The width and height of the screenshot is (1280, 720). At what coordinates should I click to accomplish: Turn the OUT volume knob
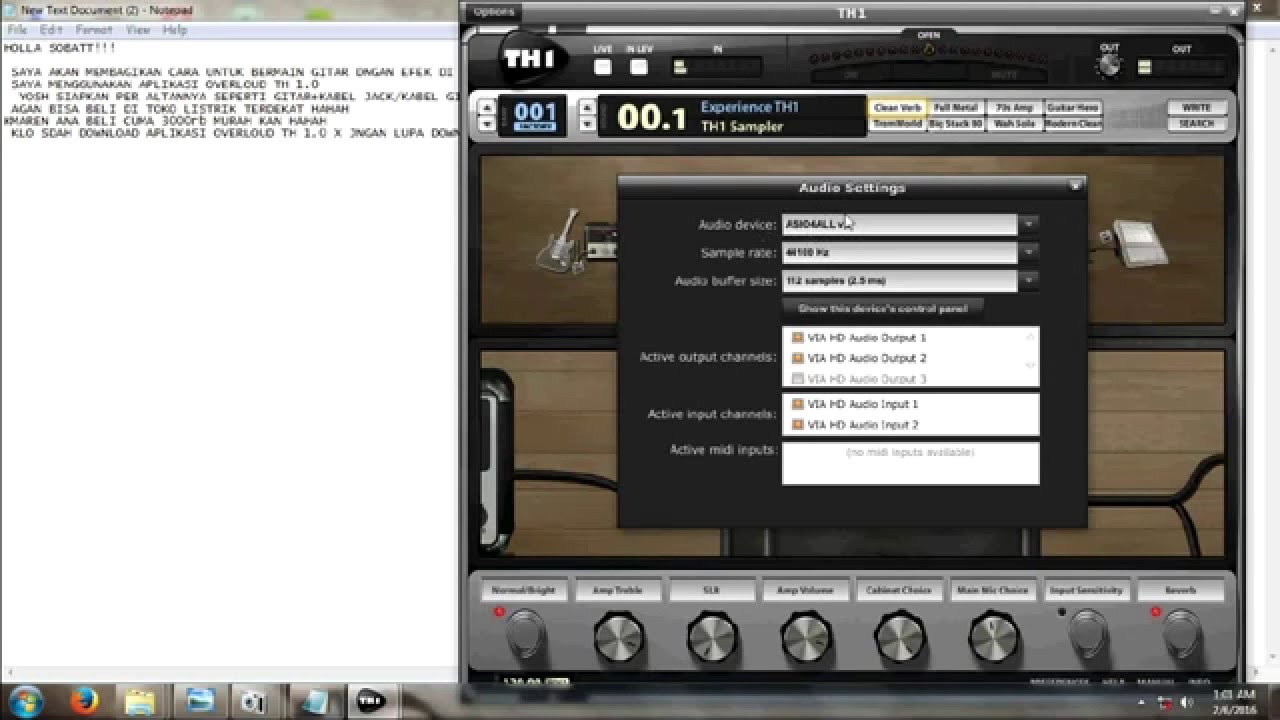tap(1109, 66)
